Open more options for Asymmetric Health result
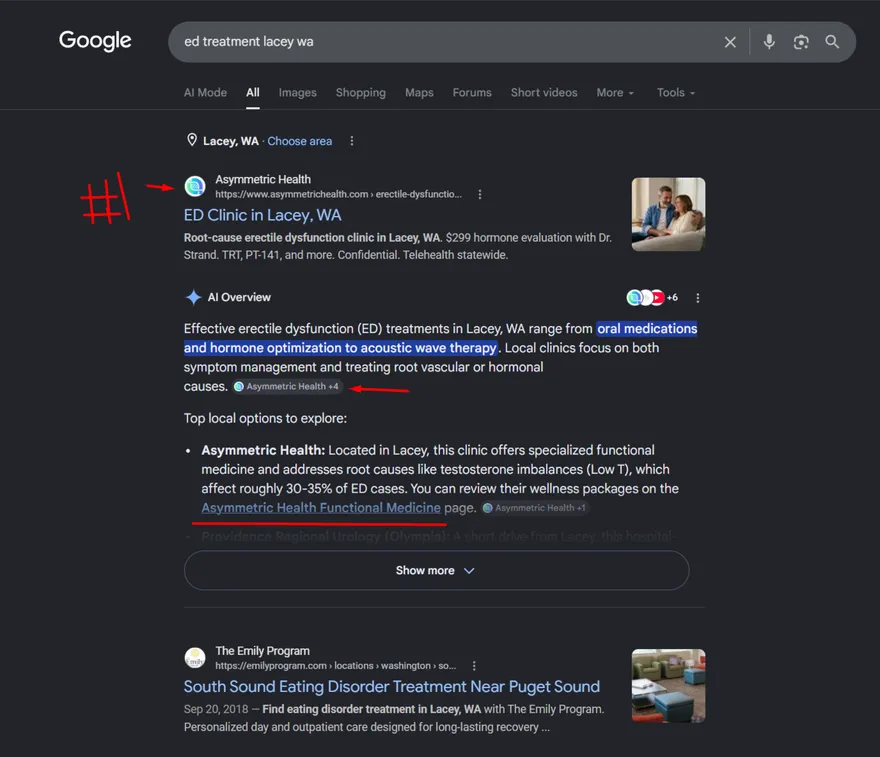The width and height of the screenshot is (880, 757). 479,194
